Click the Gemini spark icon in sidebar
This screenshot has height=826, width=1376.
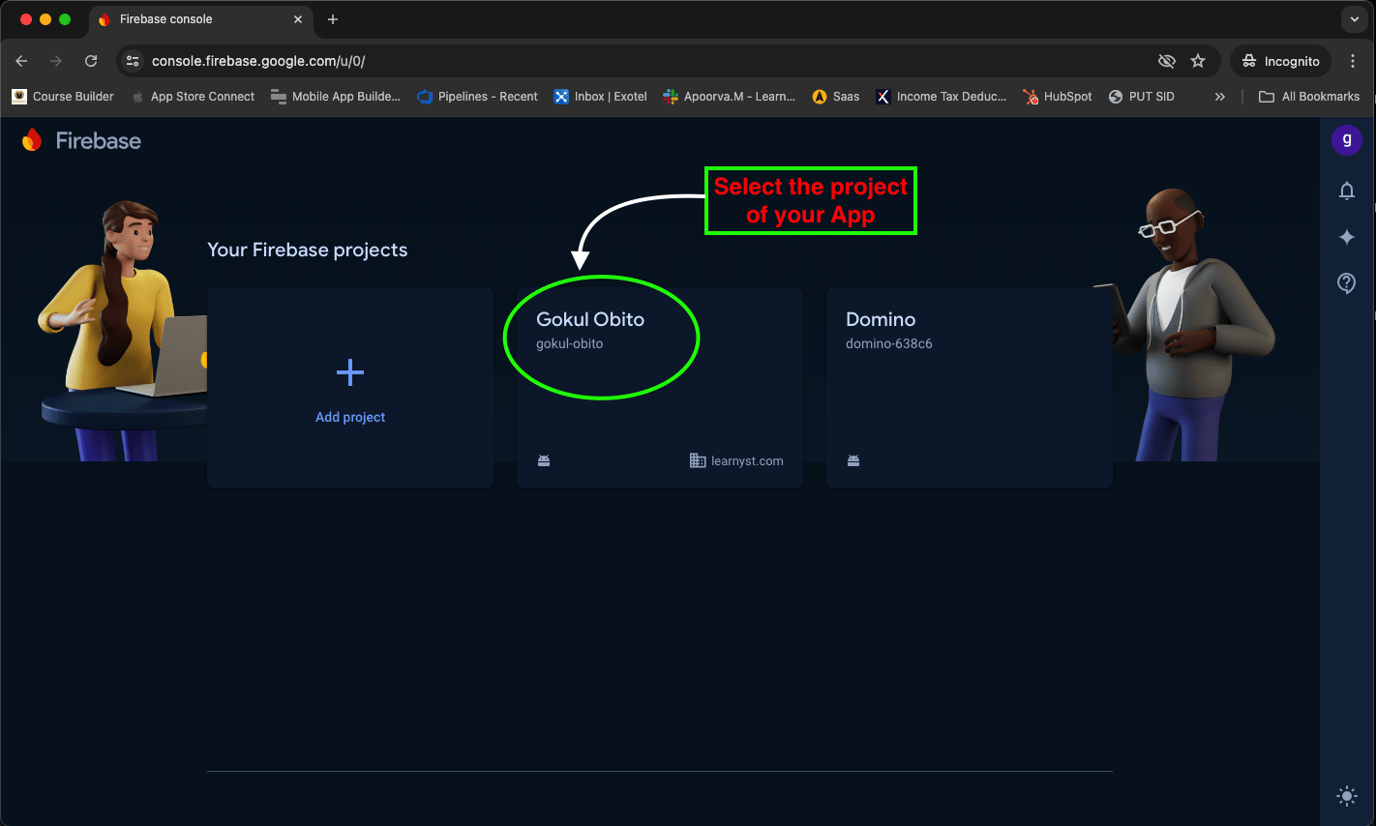1347,237
